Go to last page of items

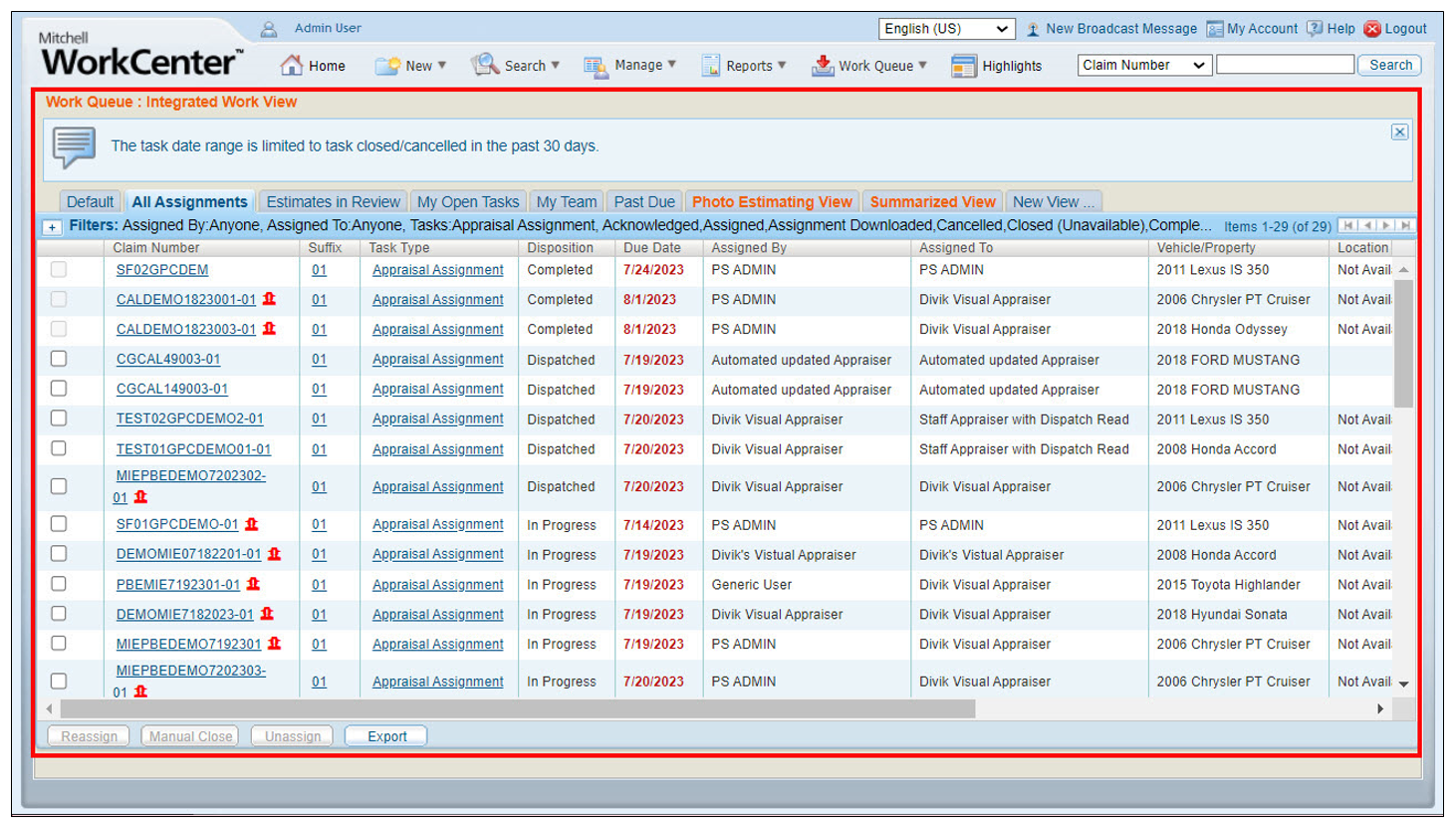pyautogui.click(x=1405, y=226)
